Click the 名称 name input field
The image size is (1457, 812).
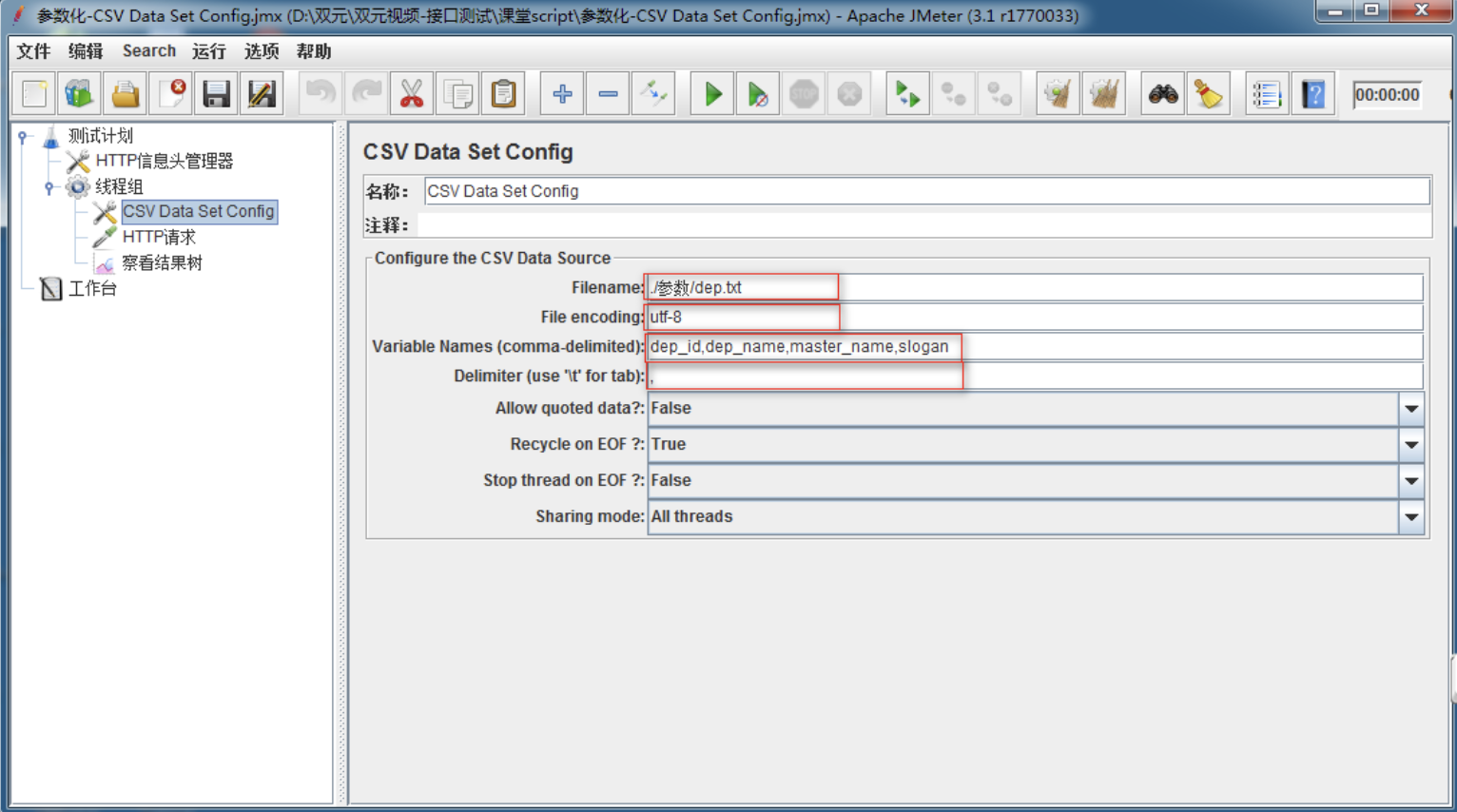pos(926,191)
